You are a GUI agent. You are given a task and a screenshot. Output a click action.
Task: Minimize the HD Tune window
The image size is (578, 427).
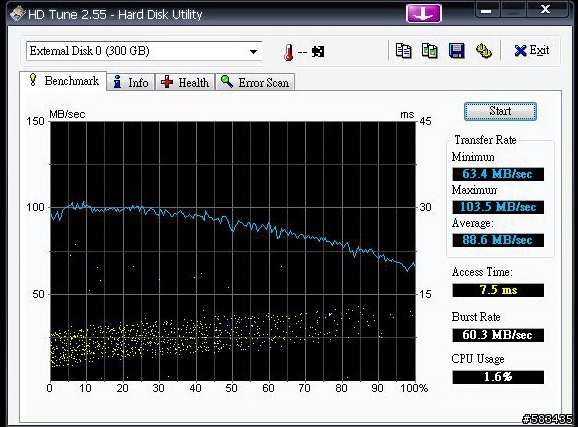(x=487, y=11)
